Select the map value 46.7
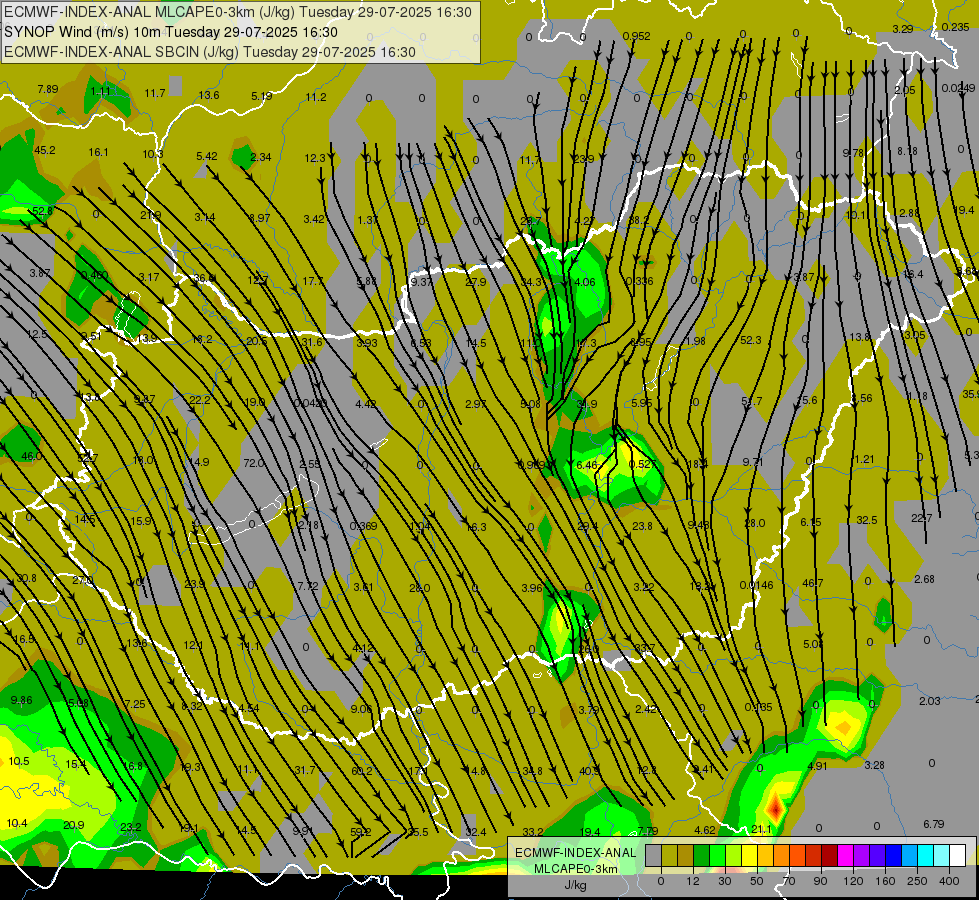The height and width of the screenshot is (900, 979). tap(812, 583)
